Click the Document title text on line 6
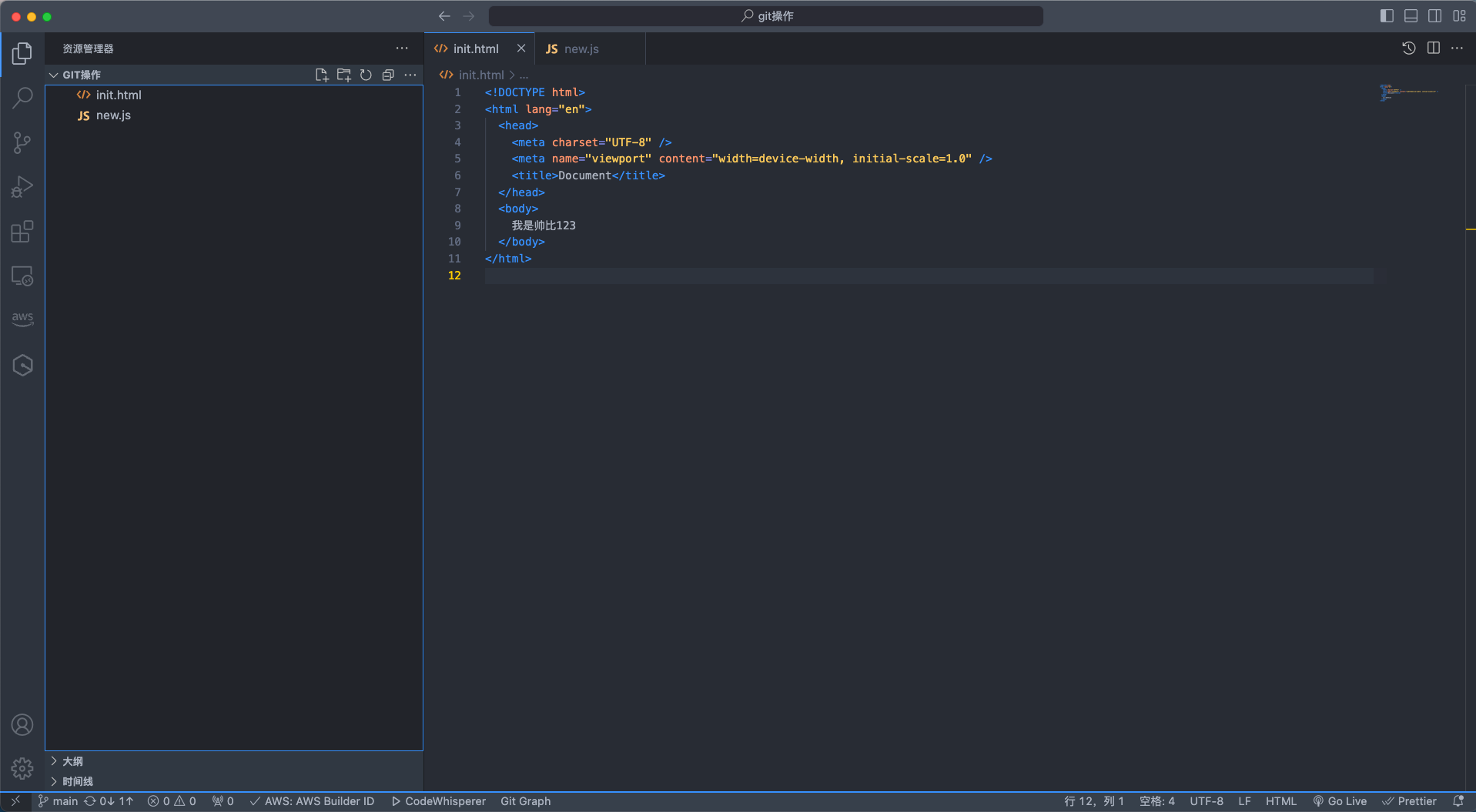 tap(584, 175)
